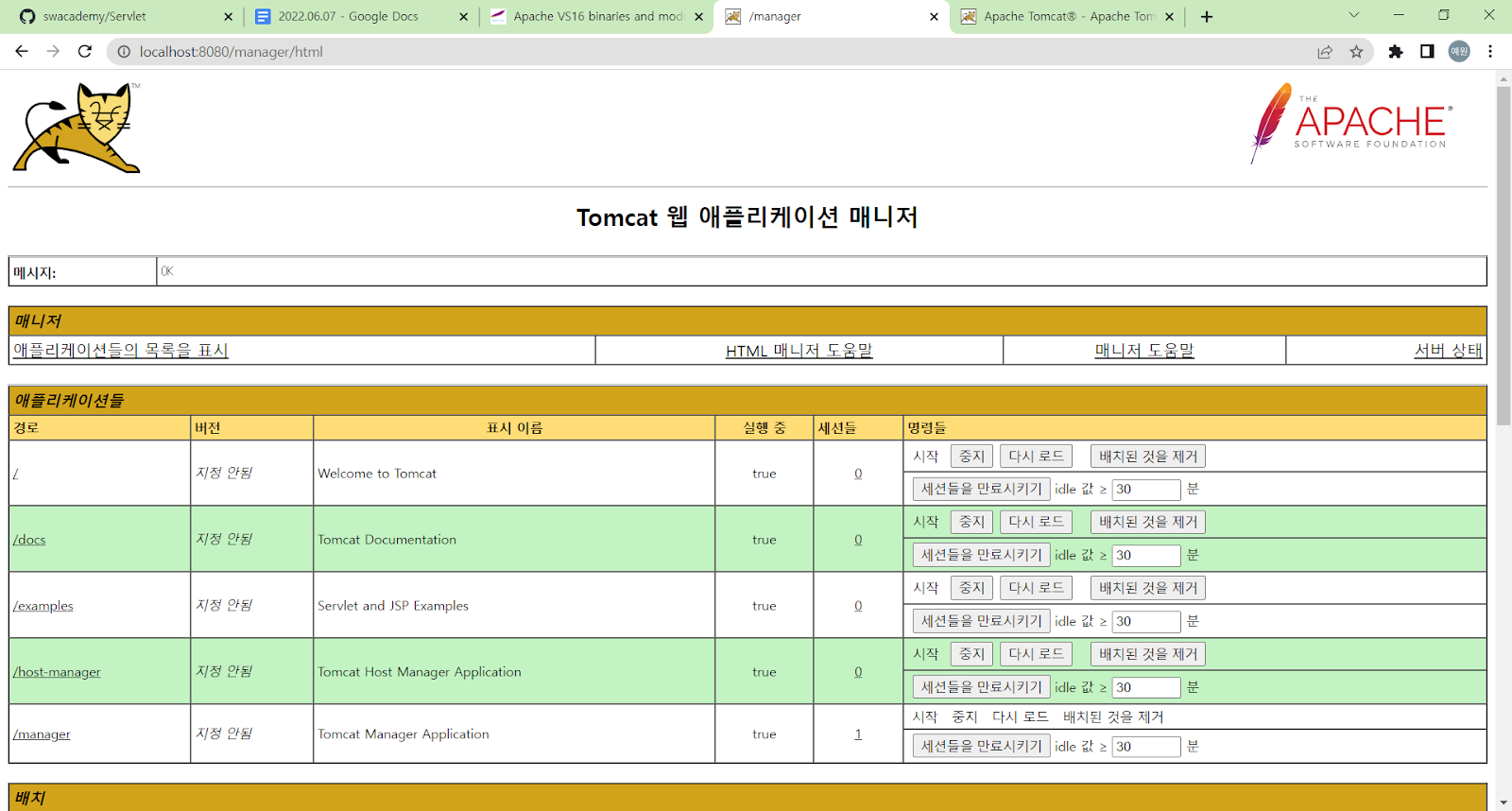Click the Tomcat cat logo
Image resolution: width=1512 pixels, height=811 pixels.
77,128
